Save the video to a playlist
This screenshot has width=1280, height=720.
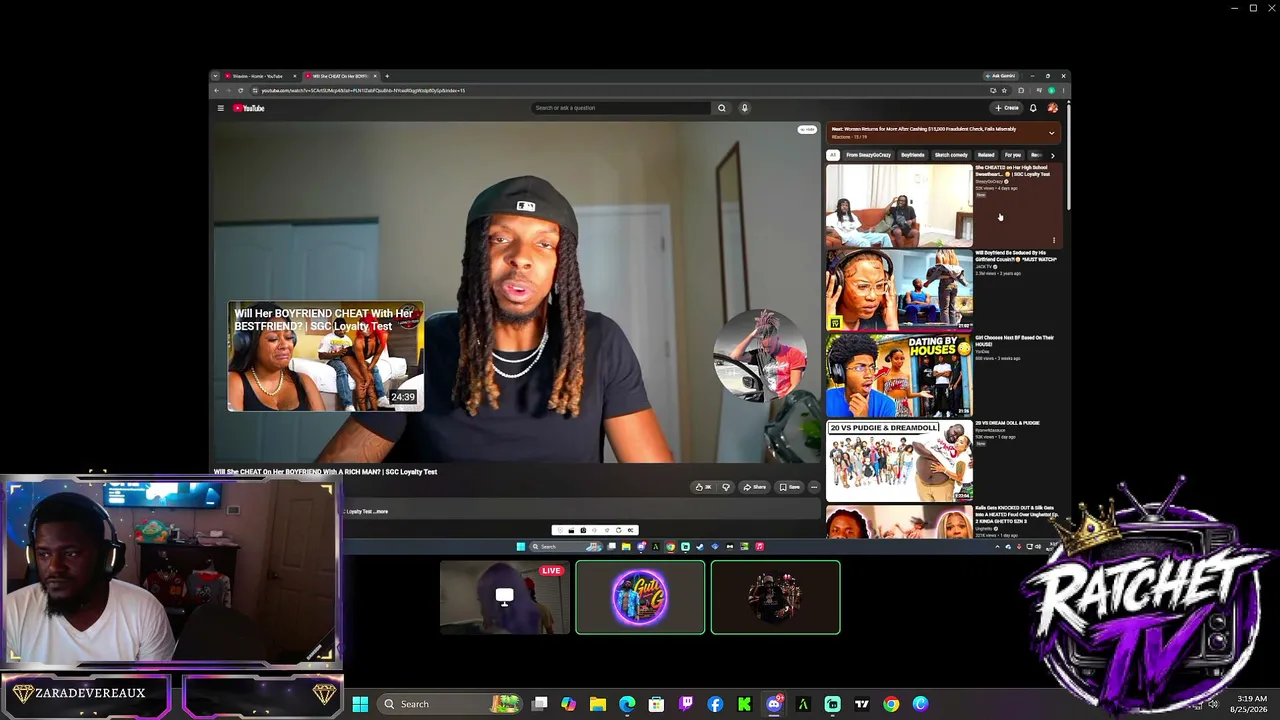(x=790, y=487)
